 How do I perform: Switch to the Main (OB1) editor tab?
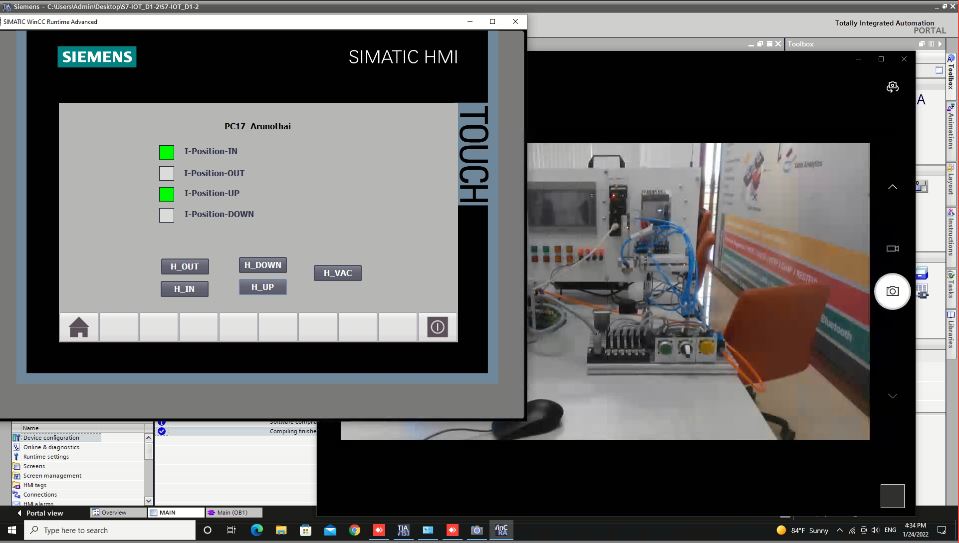coord(232,513)
